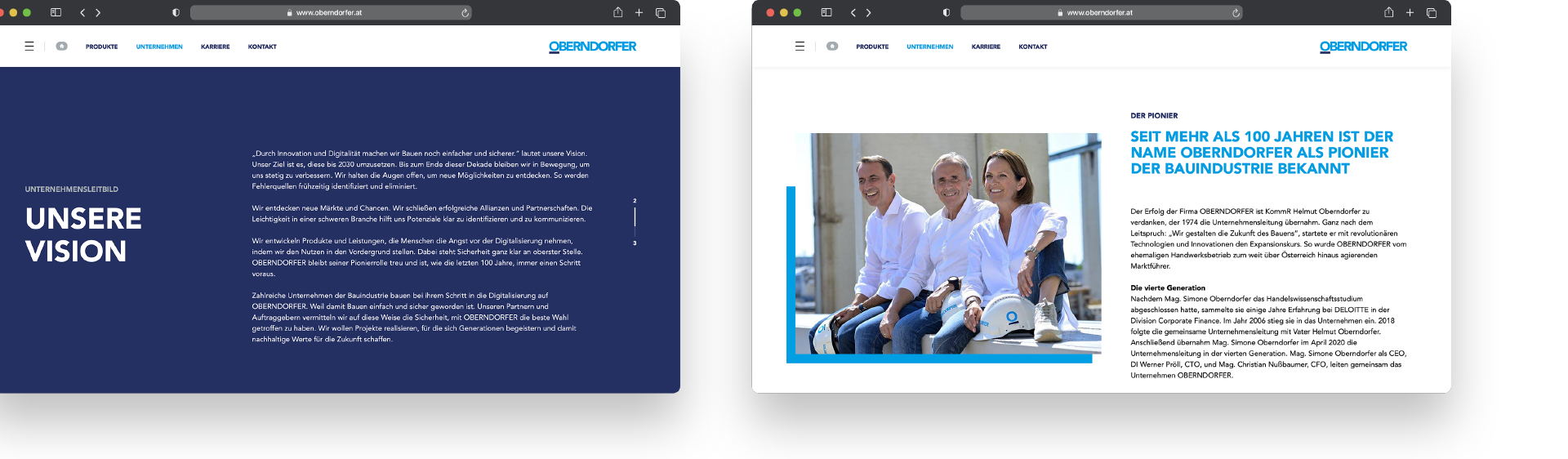Click OBERNDORFER logo in left window
Viewport: 1568px width, 459px height.
tap(593, 47)
